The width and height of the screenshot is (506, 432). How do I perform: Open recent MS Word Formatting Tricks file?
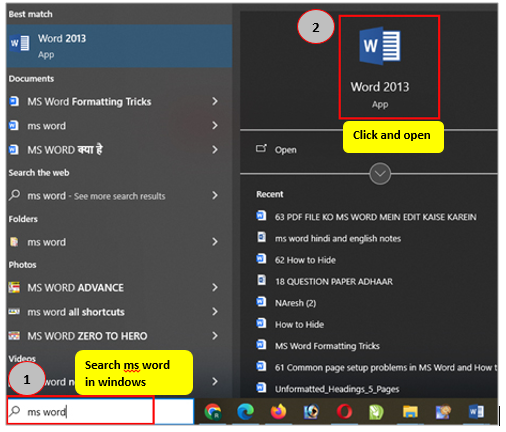coord(327,346)
